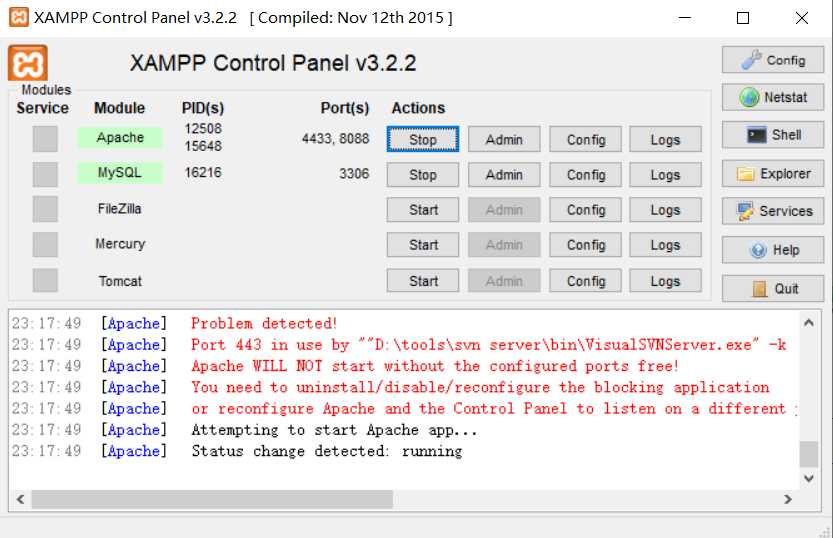Open Explorer from the right sidebar
Image resolution: width=833 pixels, height=538 pixels.
pyautogui.click(x=773, y=174)
